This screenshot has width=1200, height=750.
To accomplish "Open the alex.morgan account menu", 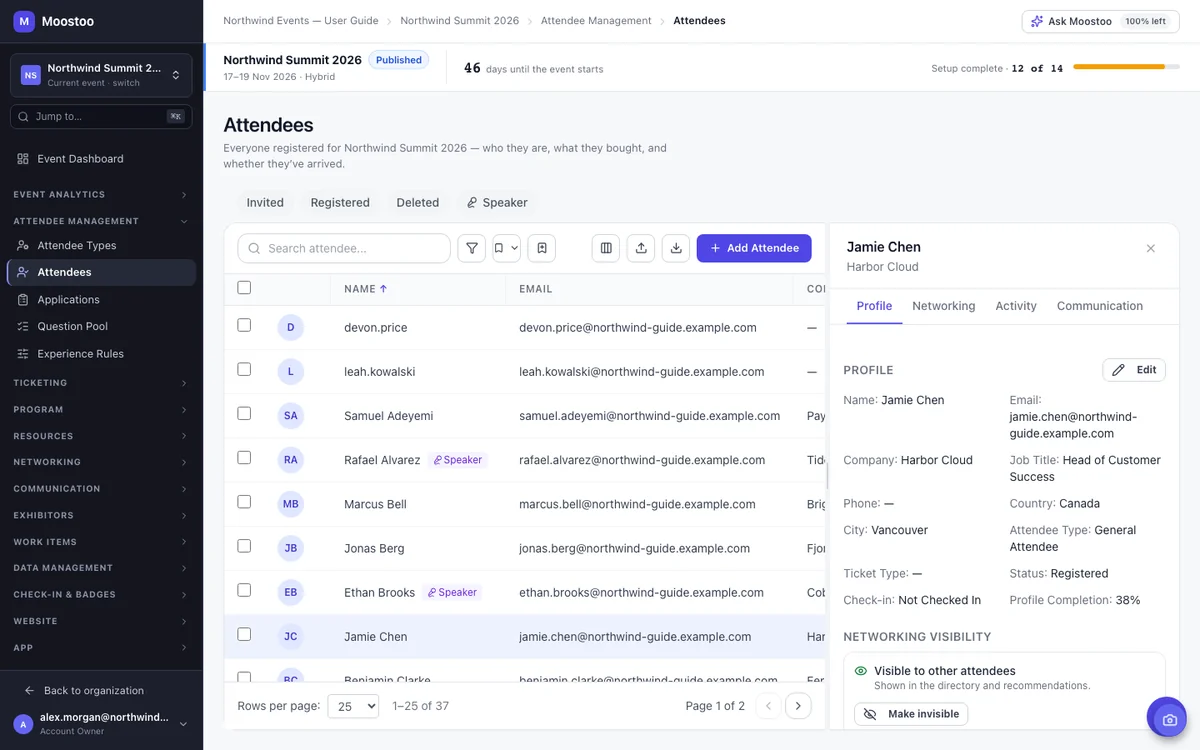I will point(101,724).
